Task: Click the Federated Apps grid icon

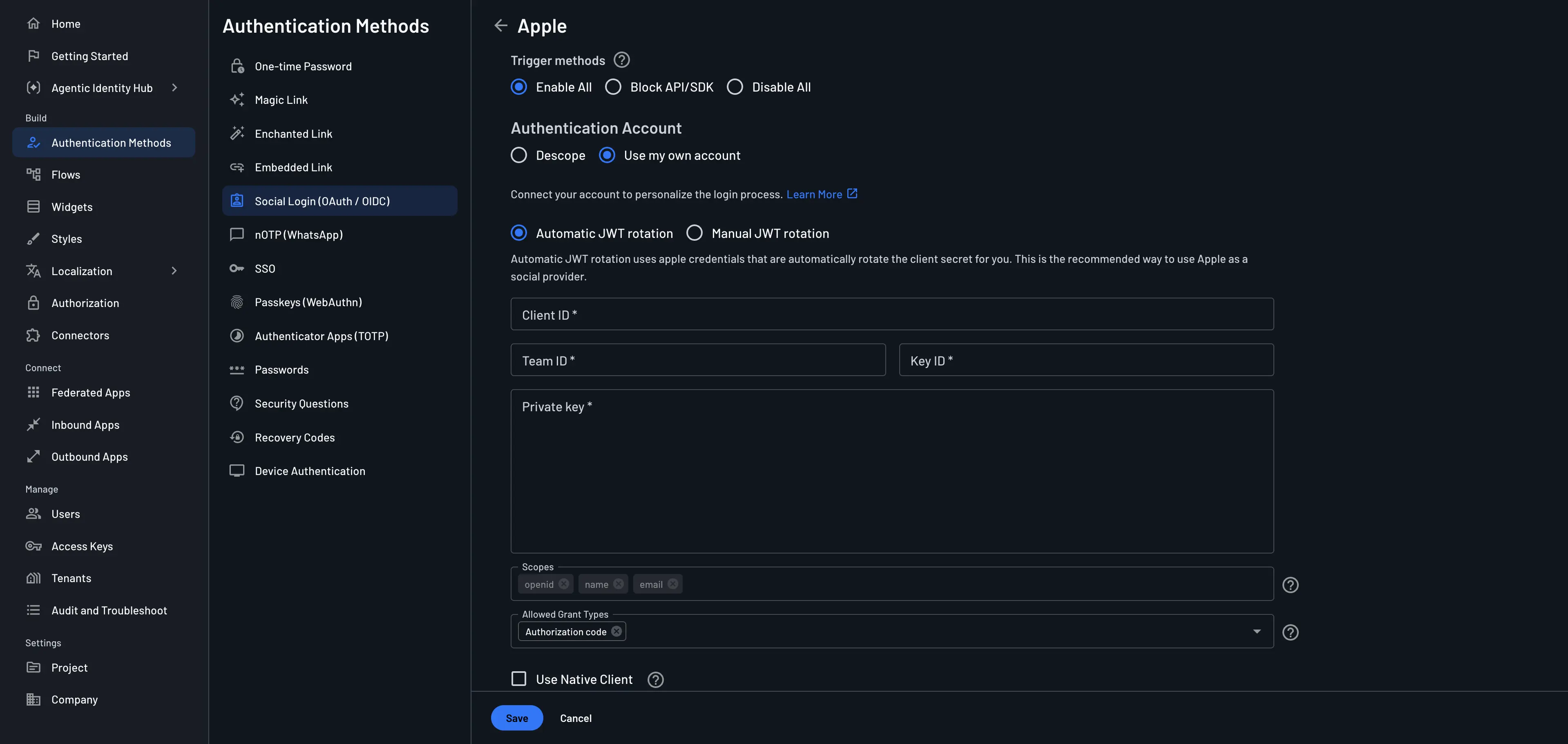Action: pyautogui.click(x=34, y=393)
